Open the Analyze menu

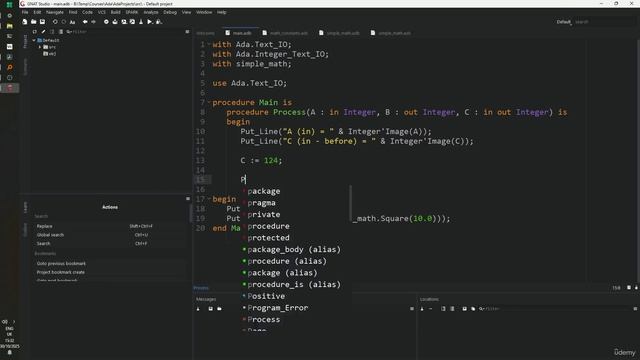tap(151, 12)
